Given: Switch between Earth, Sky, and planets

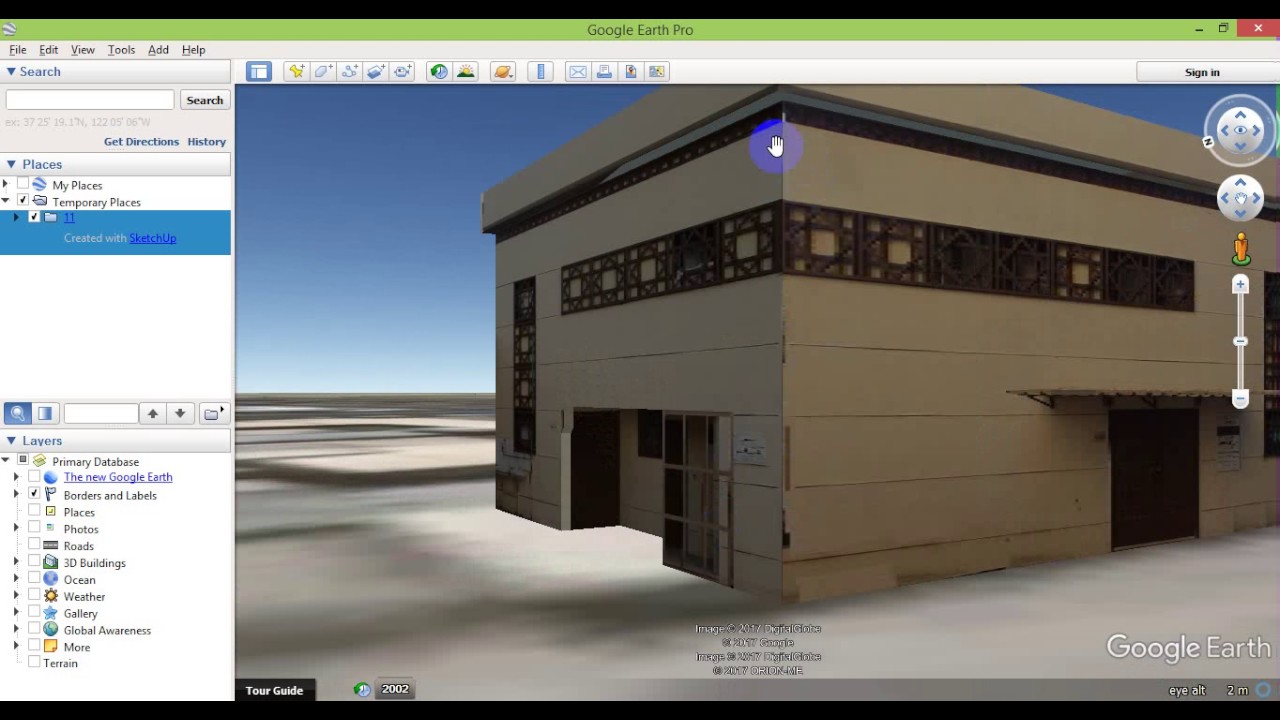Looking at the screenshot, I should 503,71.
